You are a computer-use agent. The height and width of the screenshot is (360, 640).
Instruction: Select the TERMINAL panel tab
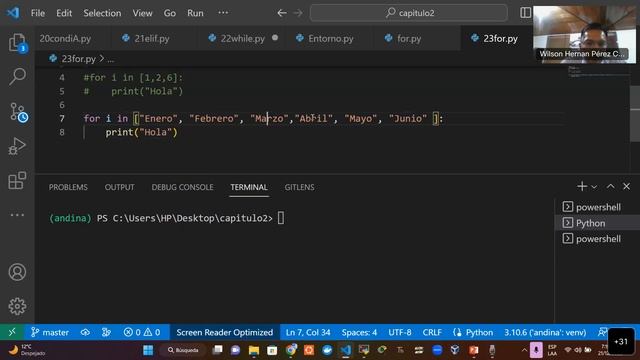coord(249,187)
